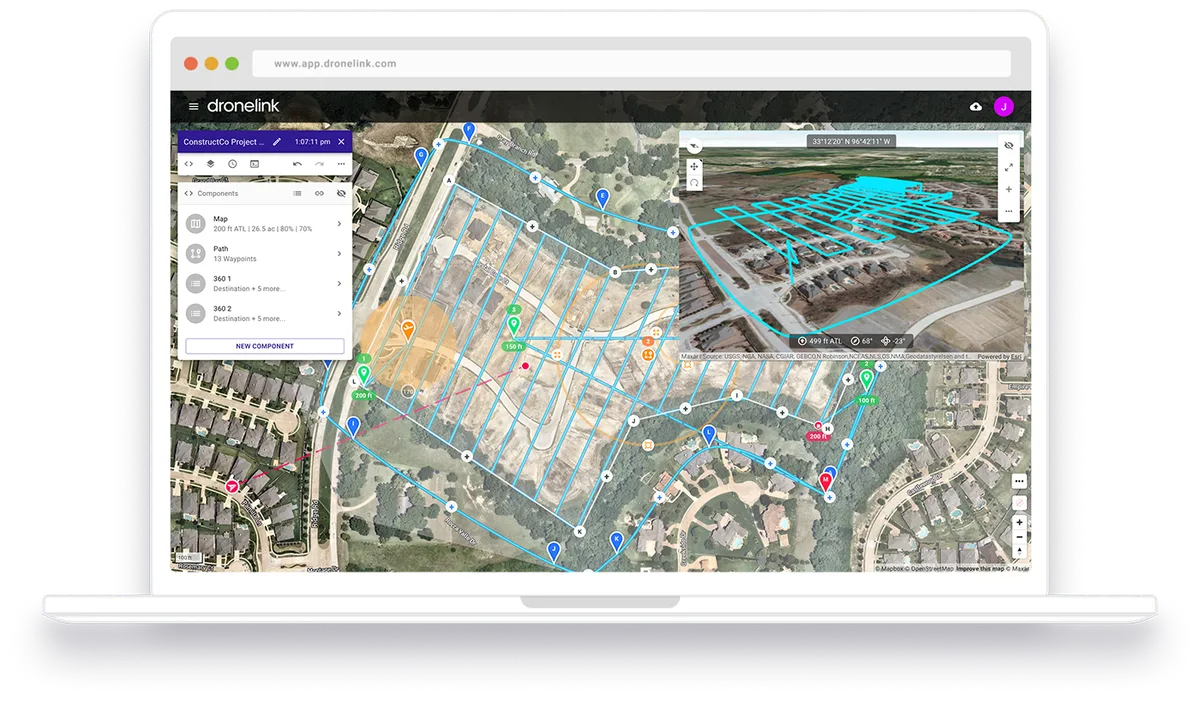
Task: Open the clock history icon in the plan toolbar
Action: (x=232, y=164)
